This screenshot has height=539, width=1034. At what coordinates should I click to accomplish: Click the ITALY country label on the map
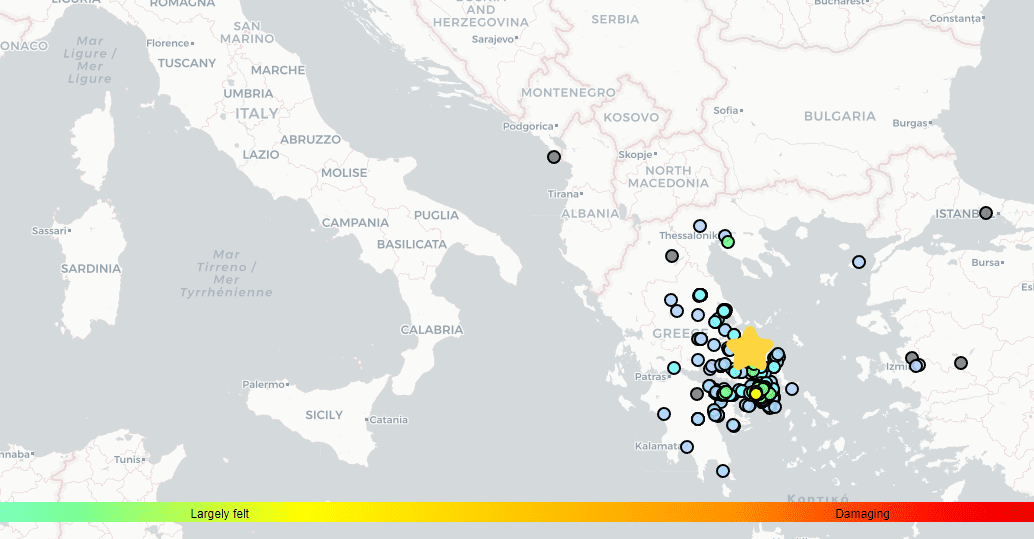click(x=257, y=114)
